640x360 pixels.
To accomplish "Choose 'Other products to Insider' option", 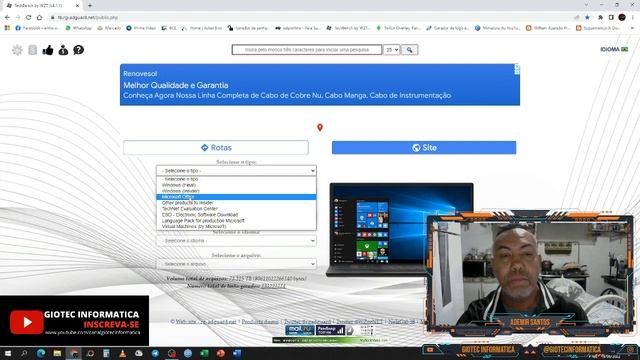I will tap(236, 203).
